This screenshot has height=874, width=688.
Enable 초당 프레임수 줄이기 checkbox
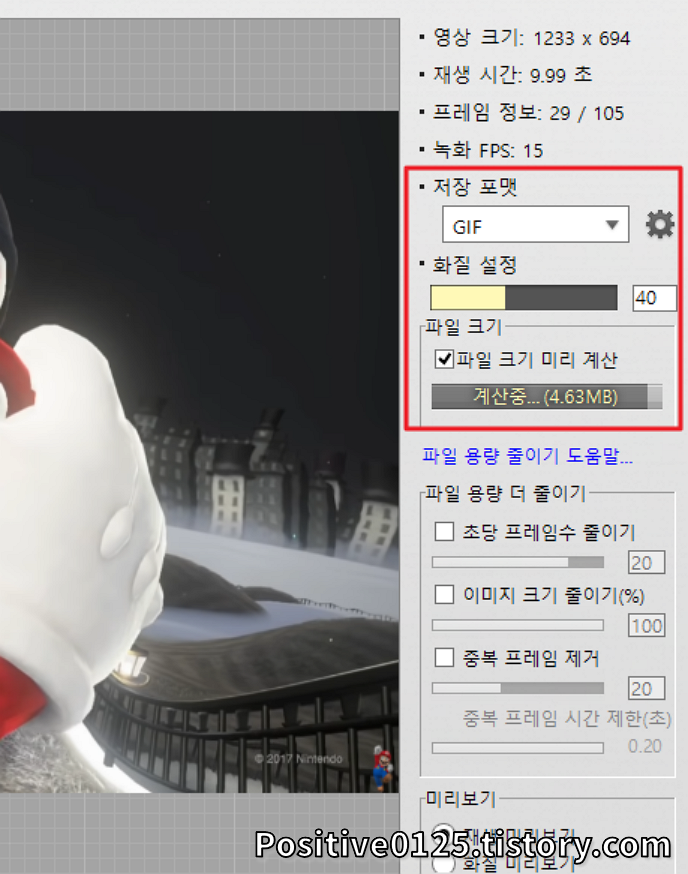point(444,531)
